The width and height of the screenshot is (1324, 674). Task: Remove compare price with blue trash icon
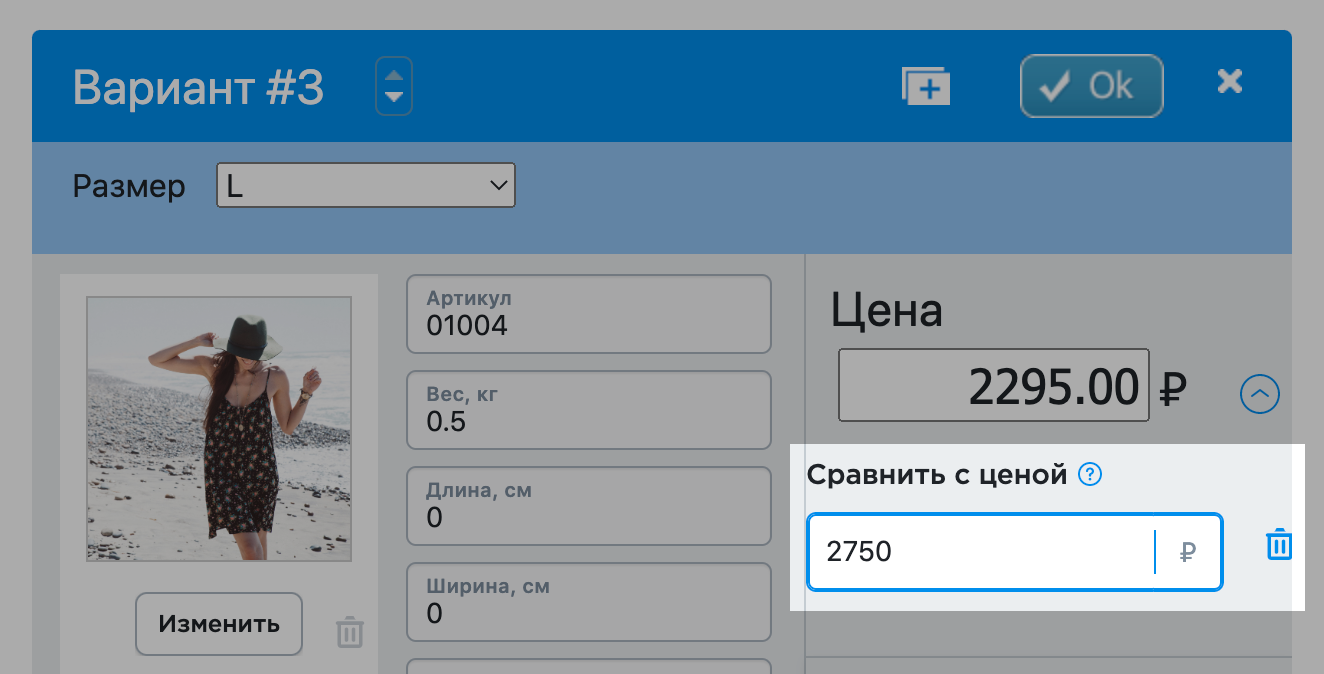click(x=1279, y=545)
